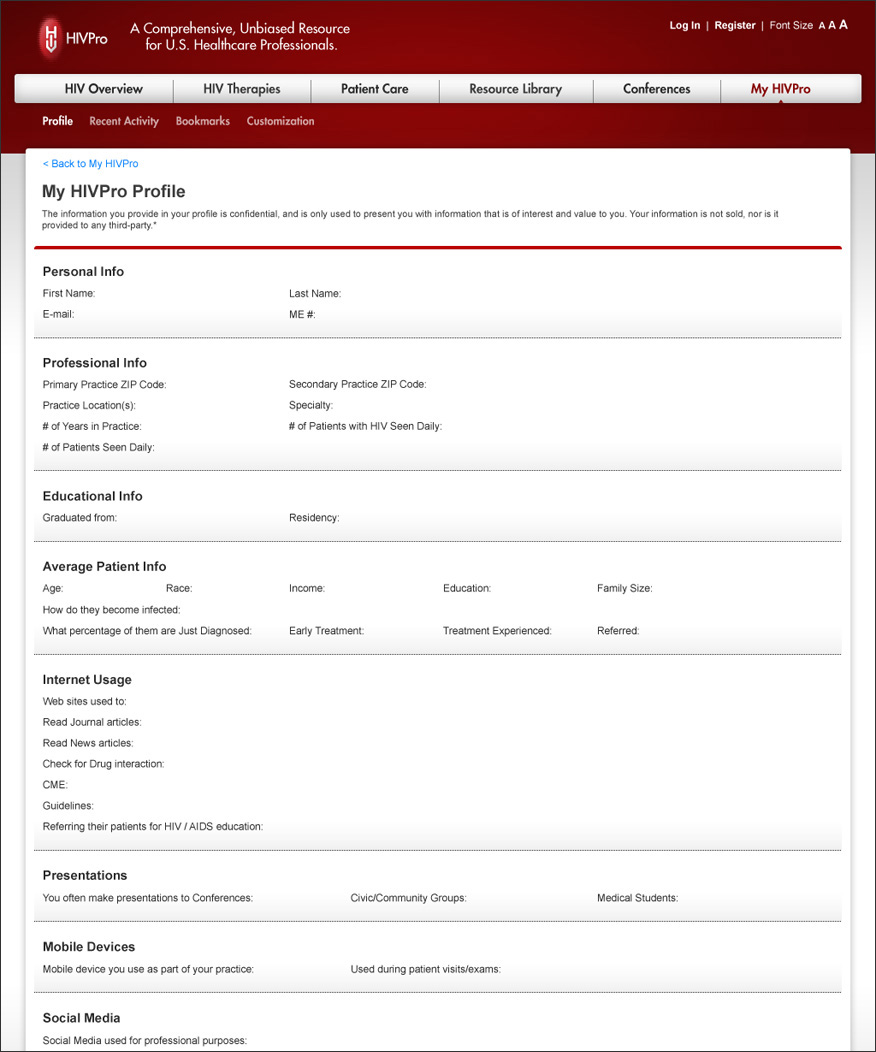Click the Race label
Screen dimensions: 876x1052
[x=179, y=588]
